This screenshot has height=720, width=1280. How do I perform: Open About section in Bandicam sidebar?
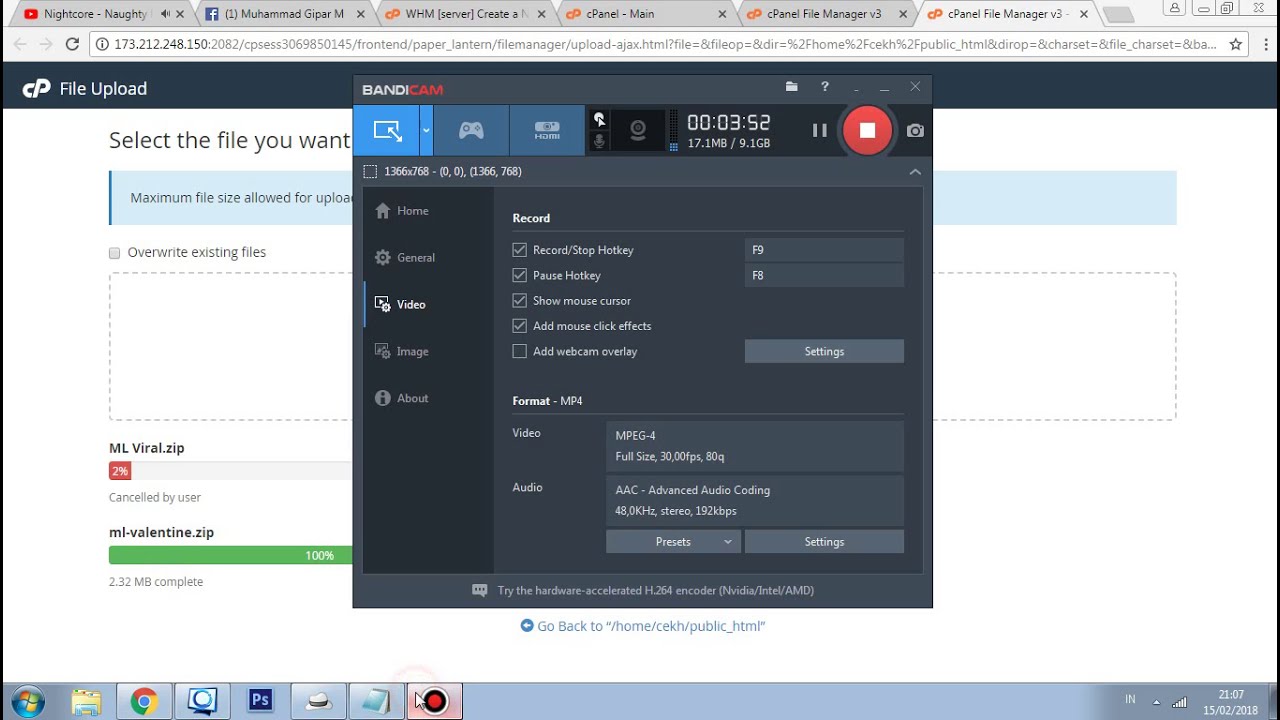coord(402,398)
